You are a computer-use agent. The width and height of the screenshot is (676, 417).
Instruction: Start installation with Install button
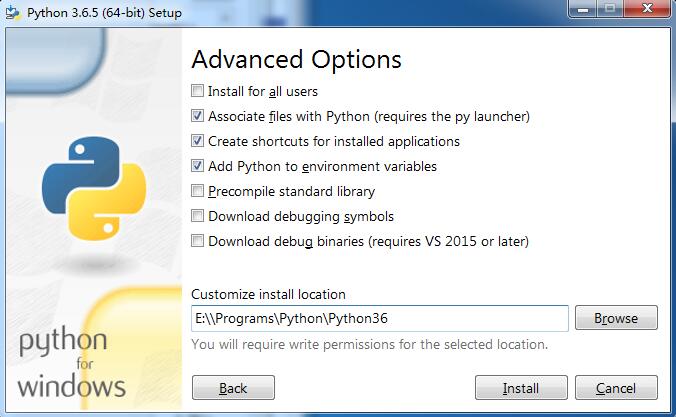521,388
